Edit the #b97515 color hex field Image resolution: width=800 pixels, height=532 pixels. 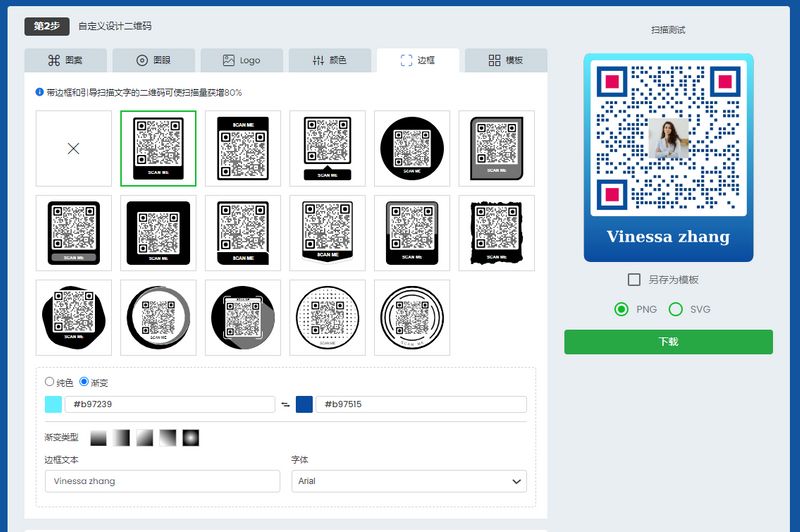click(x=421, y=404)
